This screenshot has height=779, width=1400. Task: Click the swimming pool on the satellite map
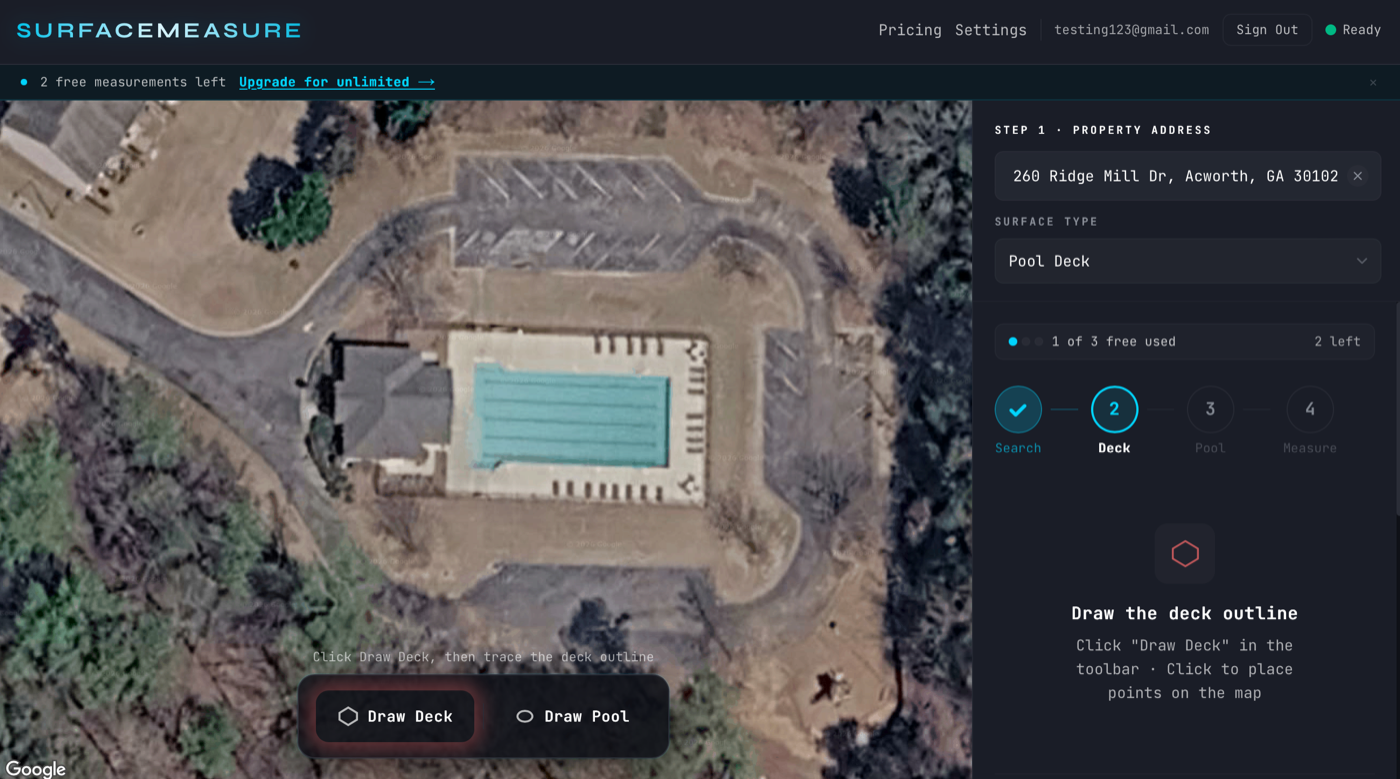pyautogui.click(x=570, y=415)
